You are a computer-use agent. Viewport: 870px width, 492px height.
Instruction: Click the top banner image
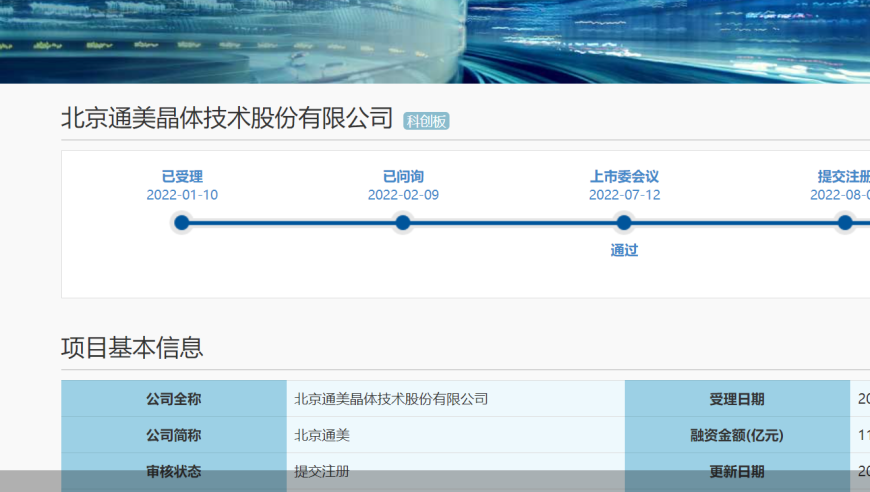point(435,42)
